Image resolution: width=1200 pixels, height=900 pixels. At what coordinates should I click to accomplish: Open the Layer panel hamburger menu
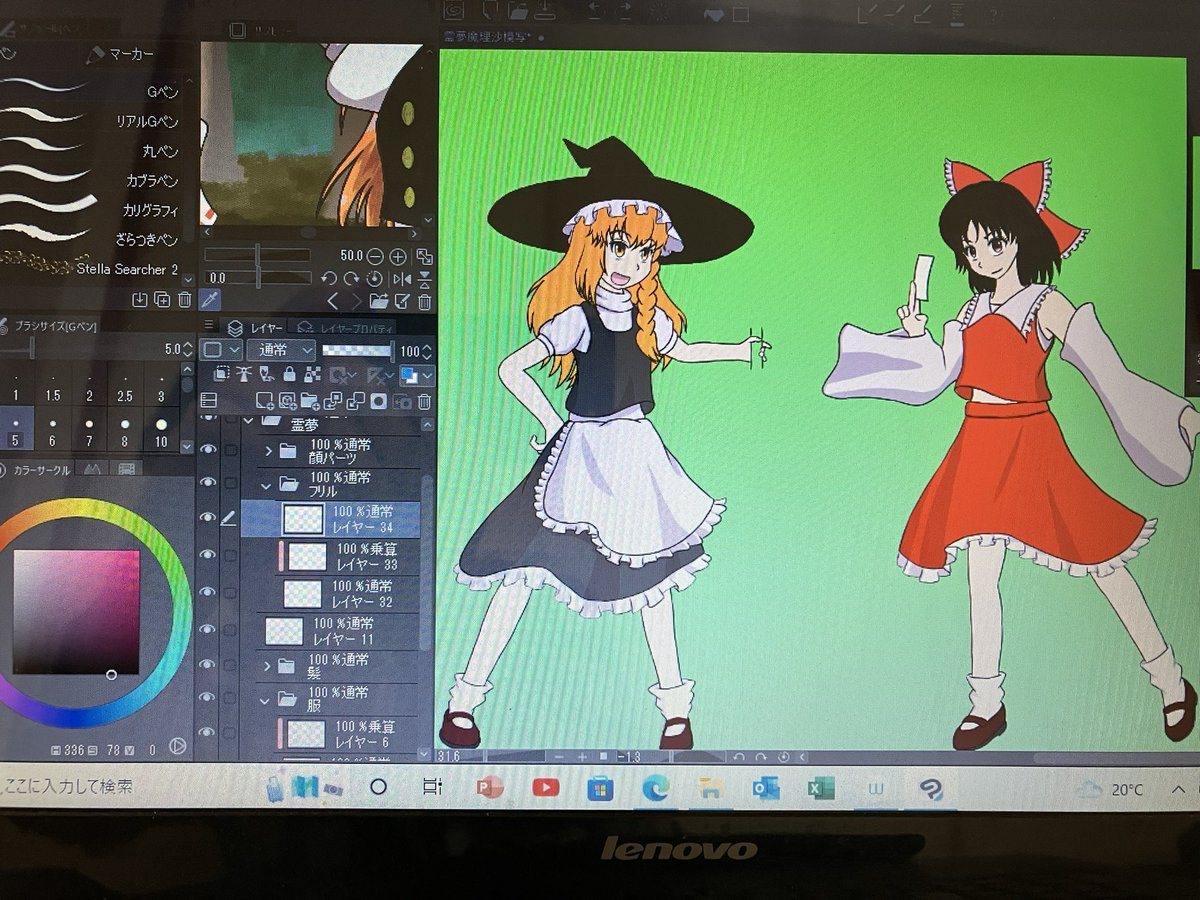click(x=209, y=324)
